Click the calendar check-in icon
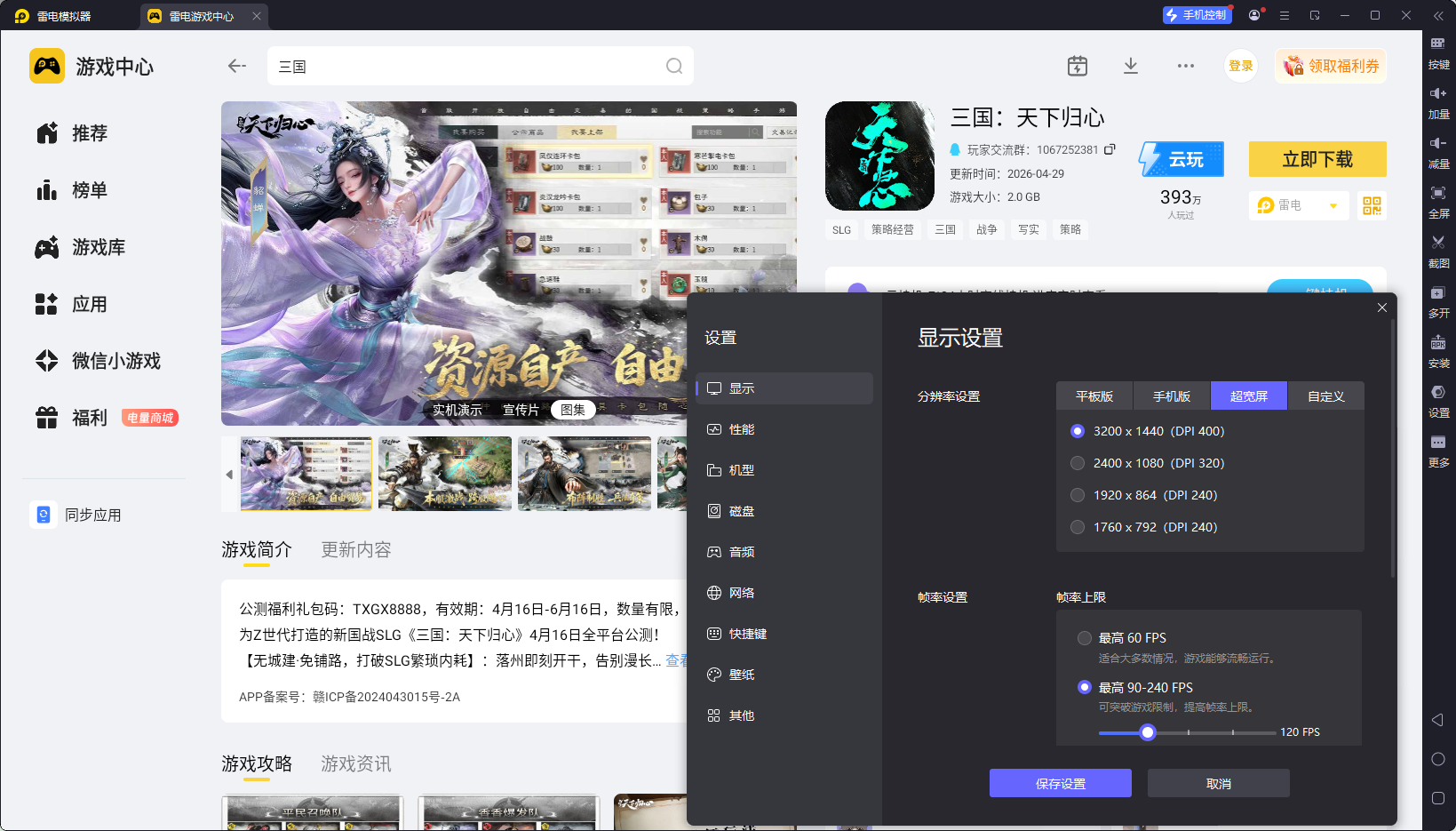Screen dimensions: 1456x831 [1078, 66]
